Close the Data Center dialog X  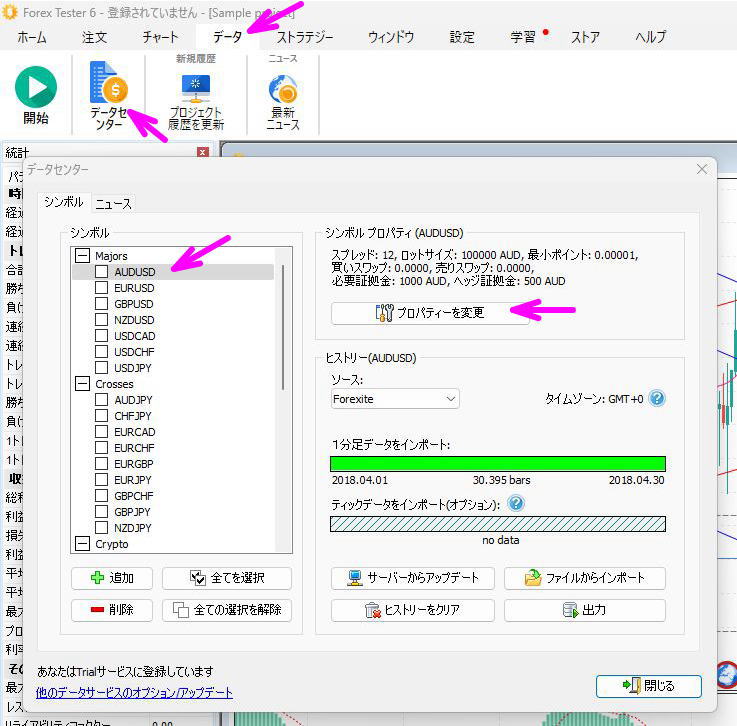pyautogui.click(x=702, y=169)
